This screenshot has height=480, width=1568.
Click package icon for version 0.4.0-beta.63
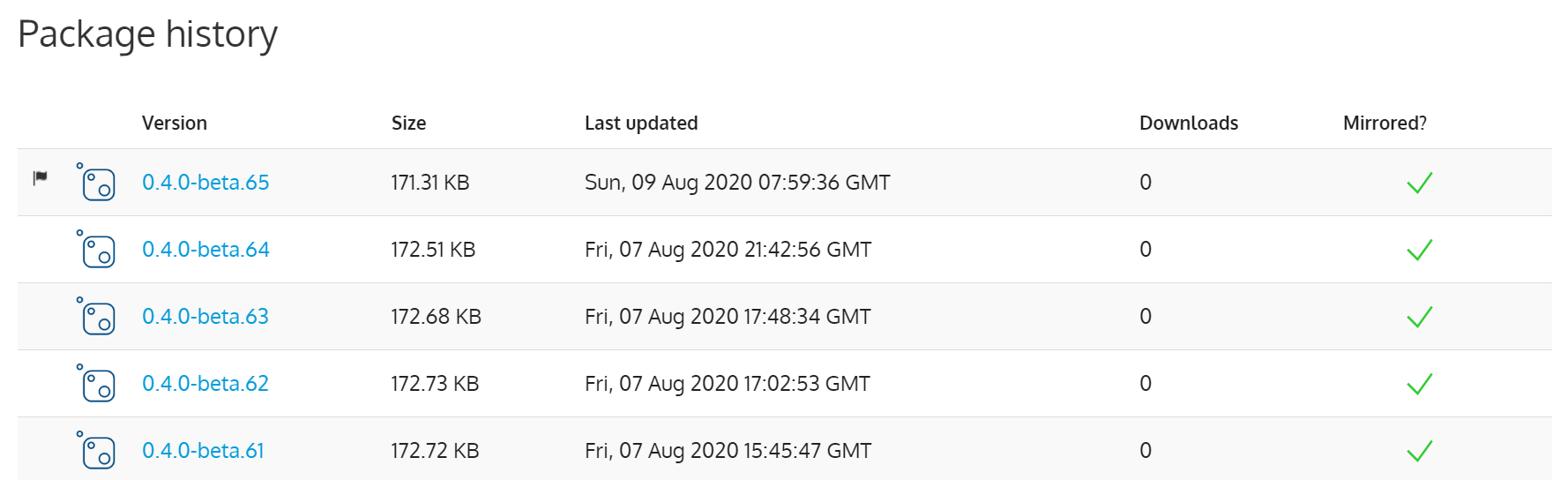(x=96, y=316)
